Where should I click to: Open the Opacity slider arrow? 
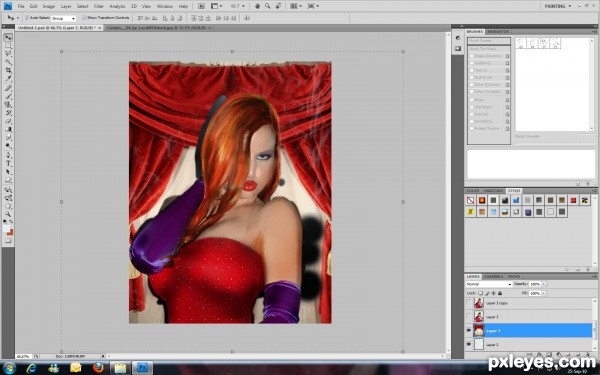coord(544,284)
